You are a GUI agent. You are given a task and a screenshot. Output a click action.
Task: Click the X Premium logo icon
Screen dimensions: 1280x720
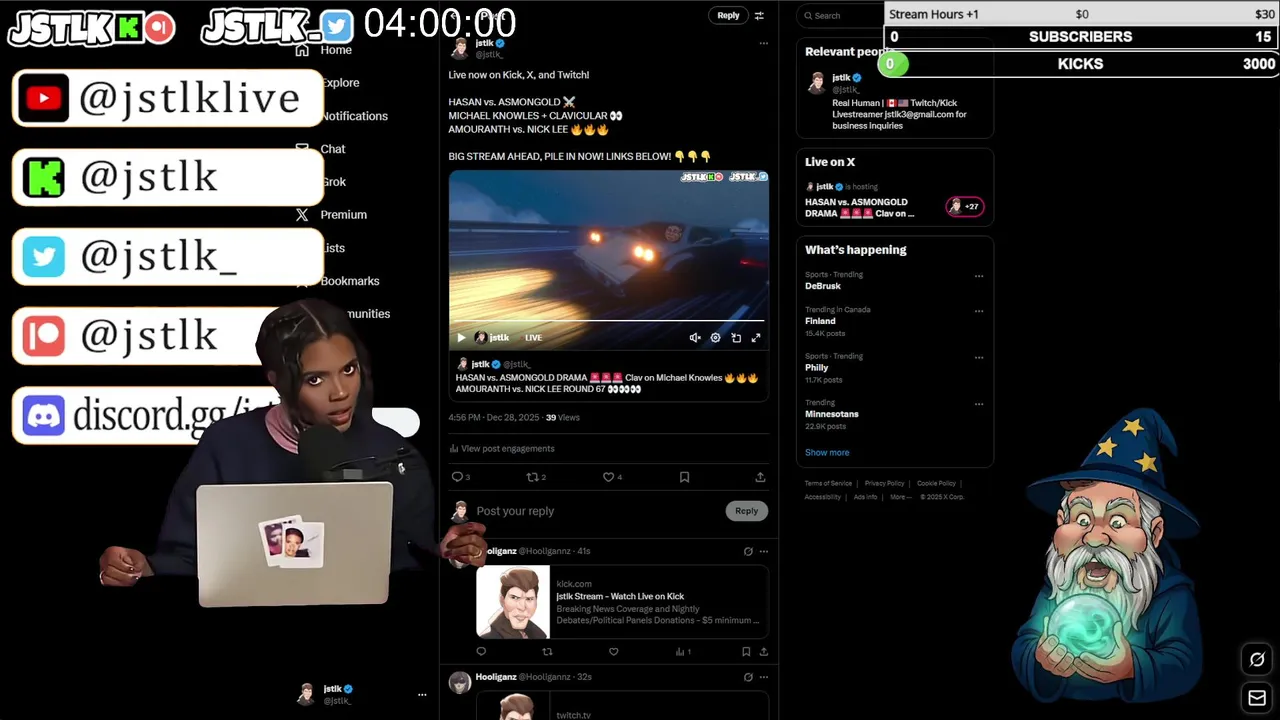pos(302,215)
